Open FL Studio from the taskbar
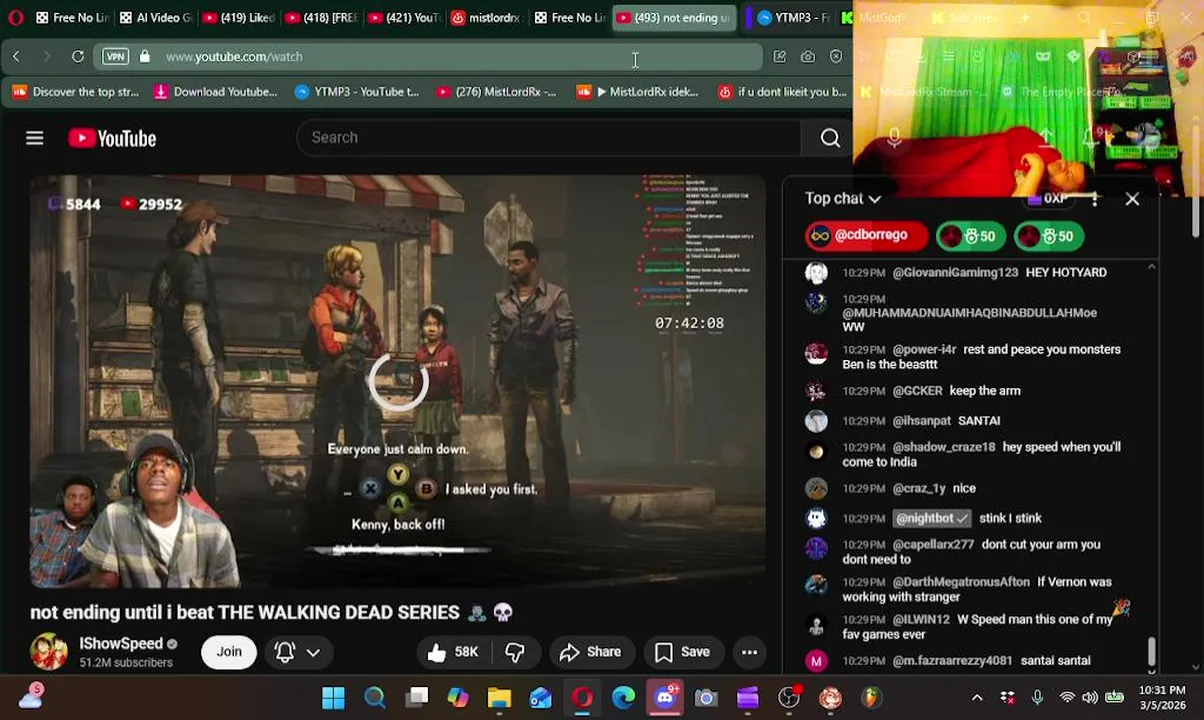The width and height of the screenshot is (1204, 720). click(x=871, y=698)
